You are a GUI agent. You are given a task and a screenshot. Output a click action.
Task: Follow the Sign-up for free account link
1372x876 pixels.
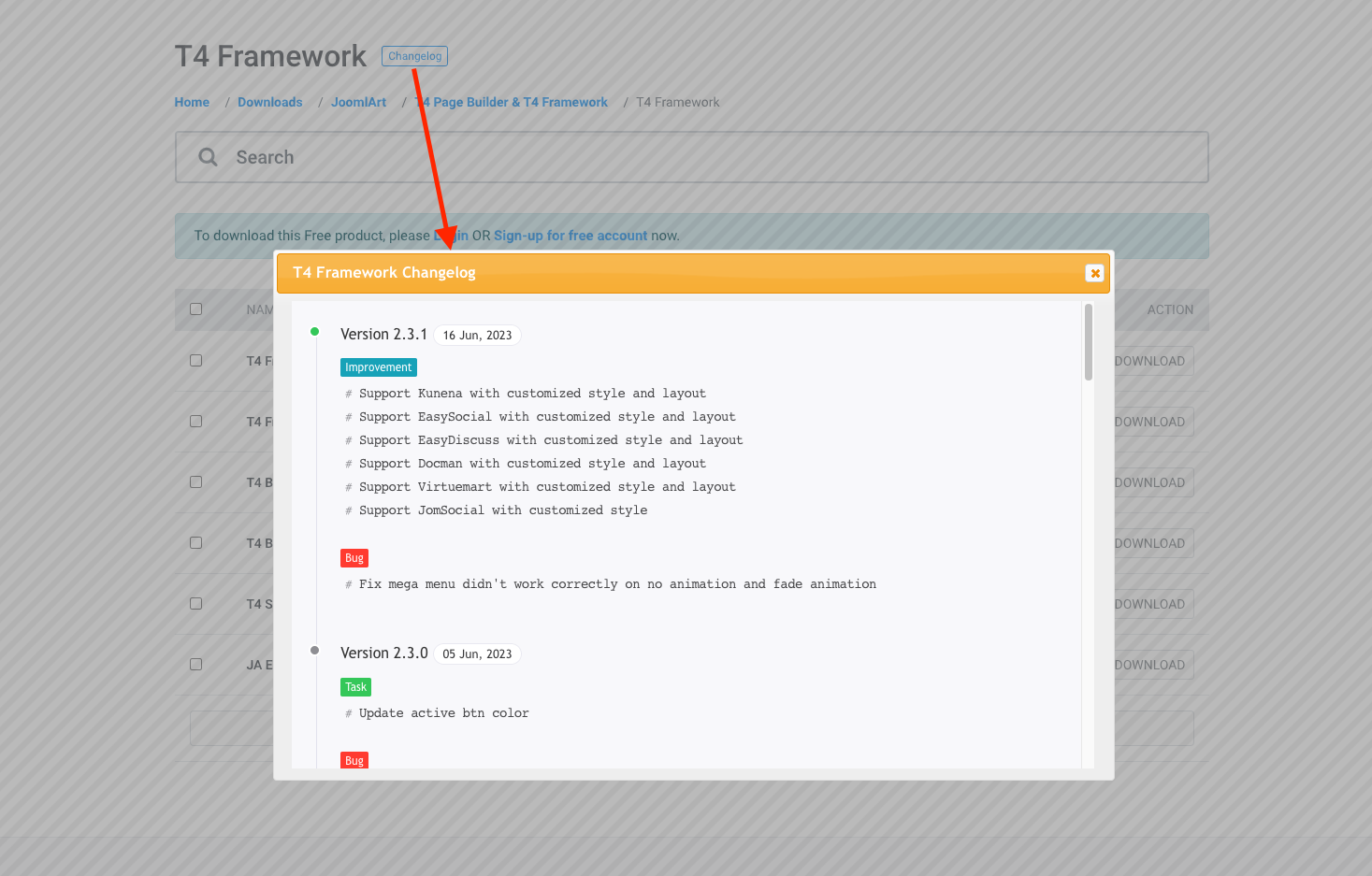(570, 236)
